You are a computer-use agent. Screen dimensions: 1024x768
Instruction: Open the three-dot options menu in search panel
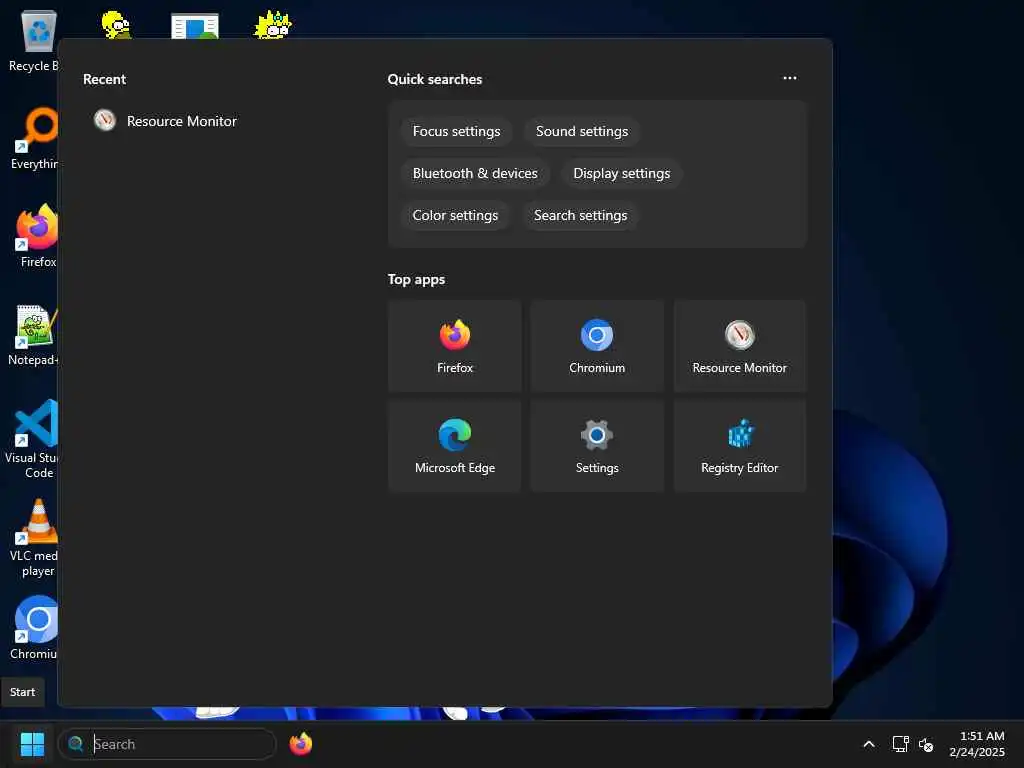pyautogui.click(x=790, y=78)
